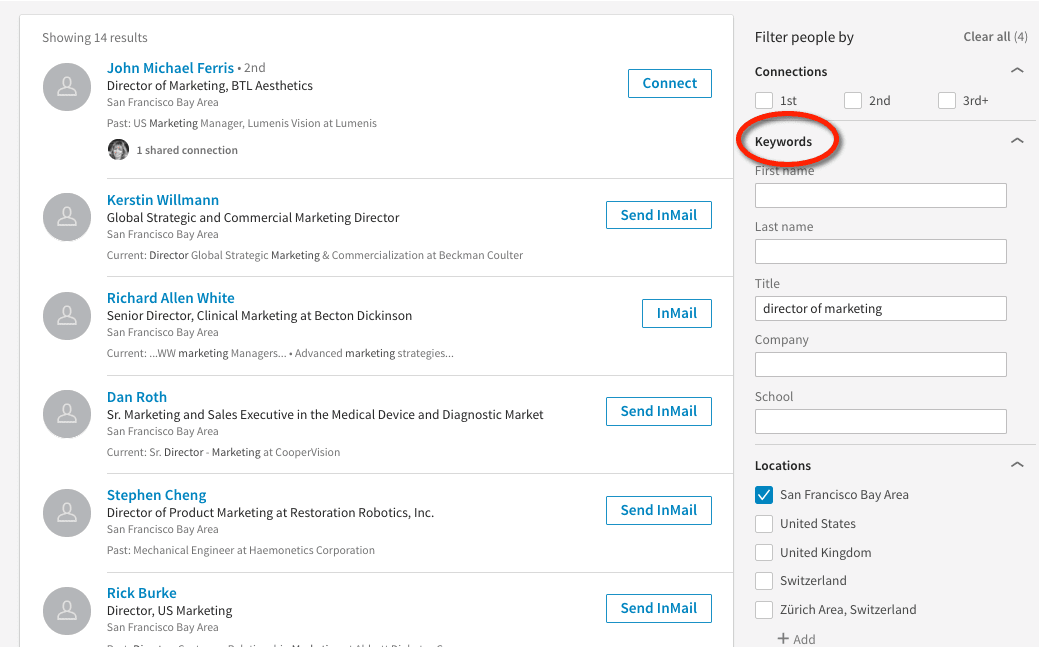Enable the United Kingdom location filter

764,553
